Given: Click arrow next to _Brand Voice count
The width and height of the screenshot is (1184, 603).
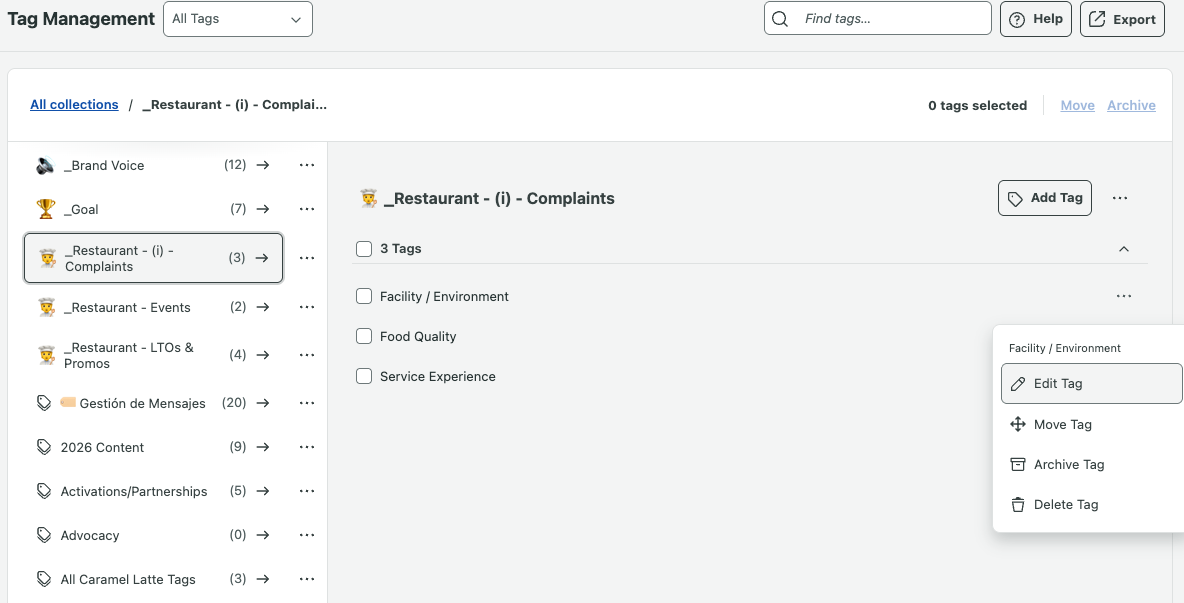Looking at the screenshot, I should (x=263, y=165).
